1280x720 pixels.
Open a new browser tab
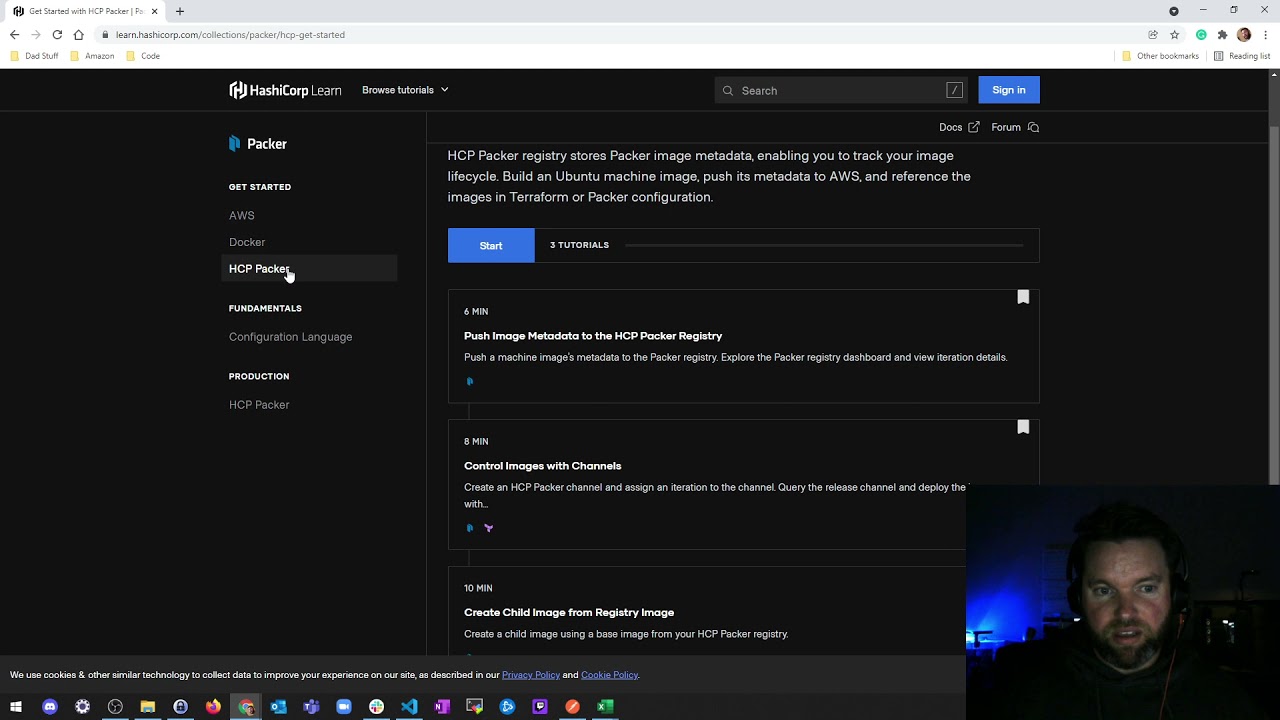pos(180,11)
